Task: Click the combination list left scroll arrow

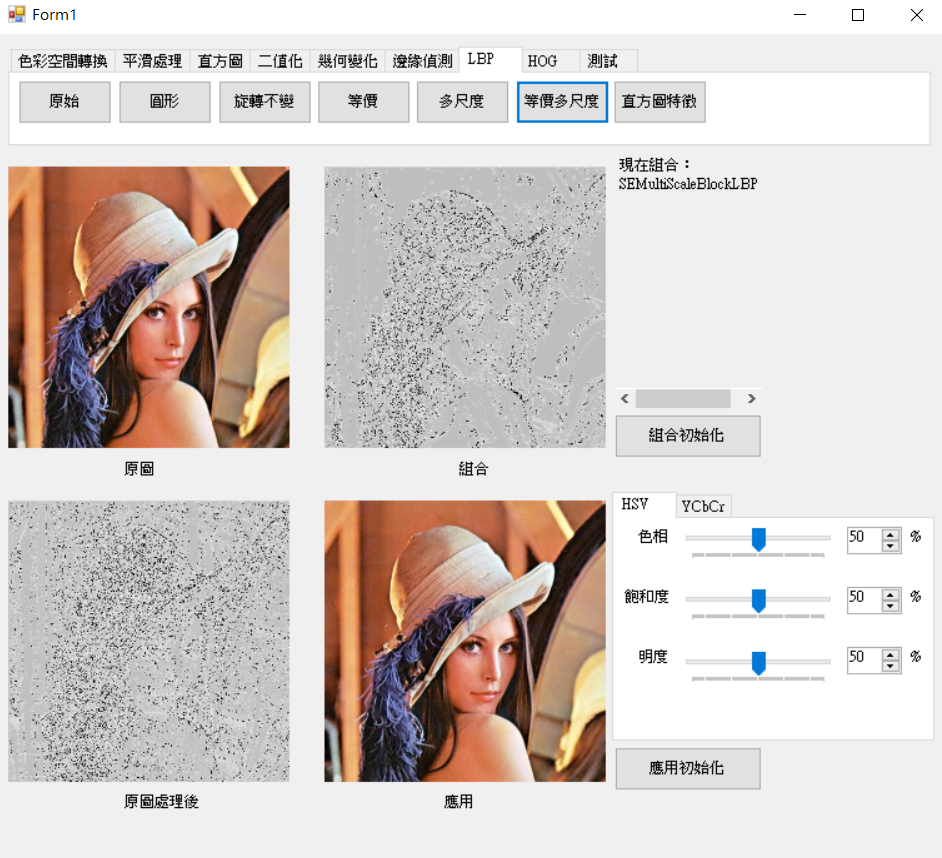Action: pyautogui.click(x=625, y=398)
